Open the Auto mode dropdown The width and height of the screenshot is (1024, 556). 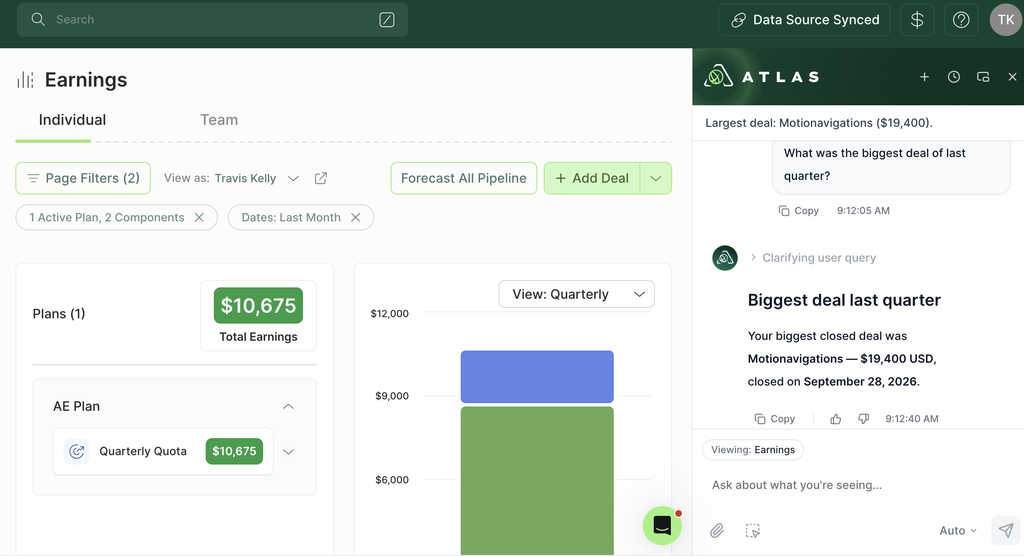coord(958,531)
